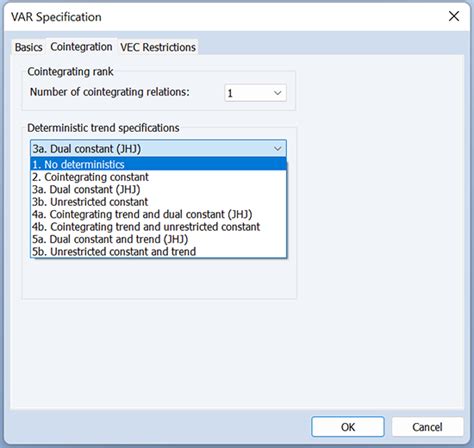This screenshot has width=474, height=448.
Task: Click the chevron on the trend specification combo
Action: [x=277, y=149]
